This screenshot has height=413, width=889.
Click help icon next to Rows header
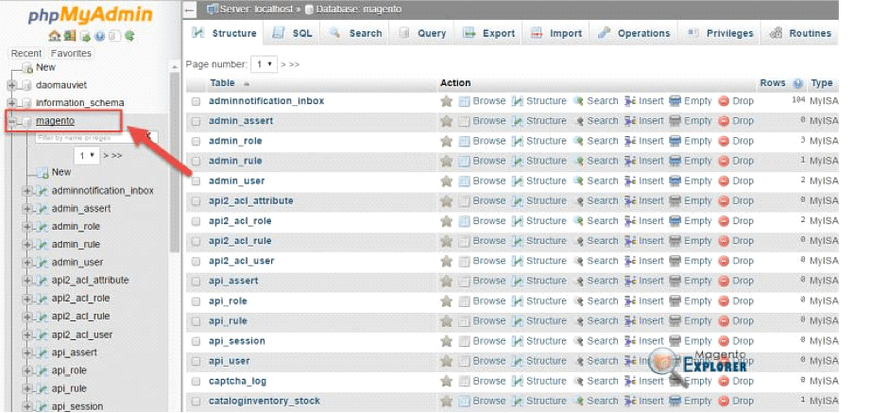point(798,84)
